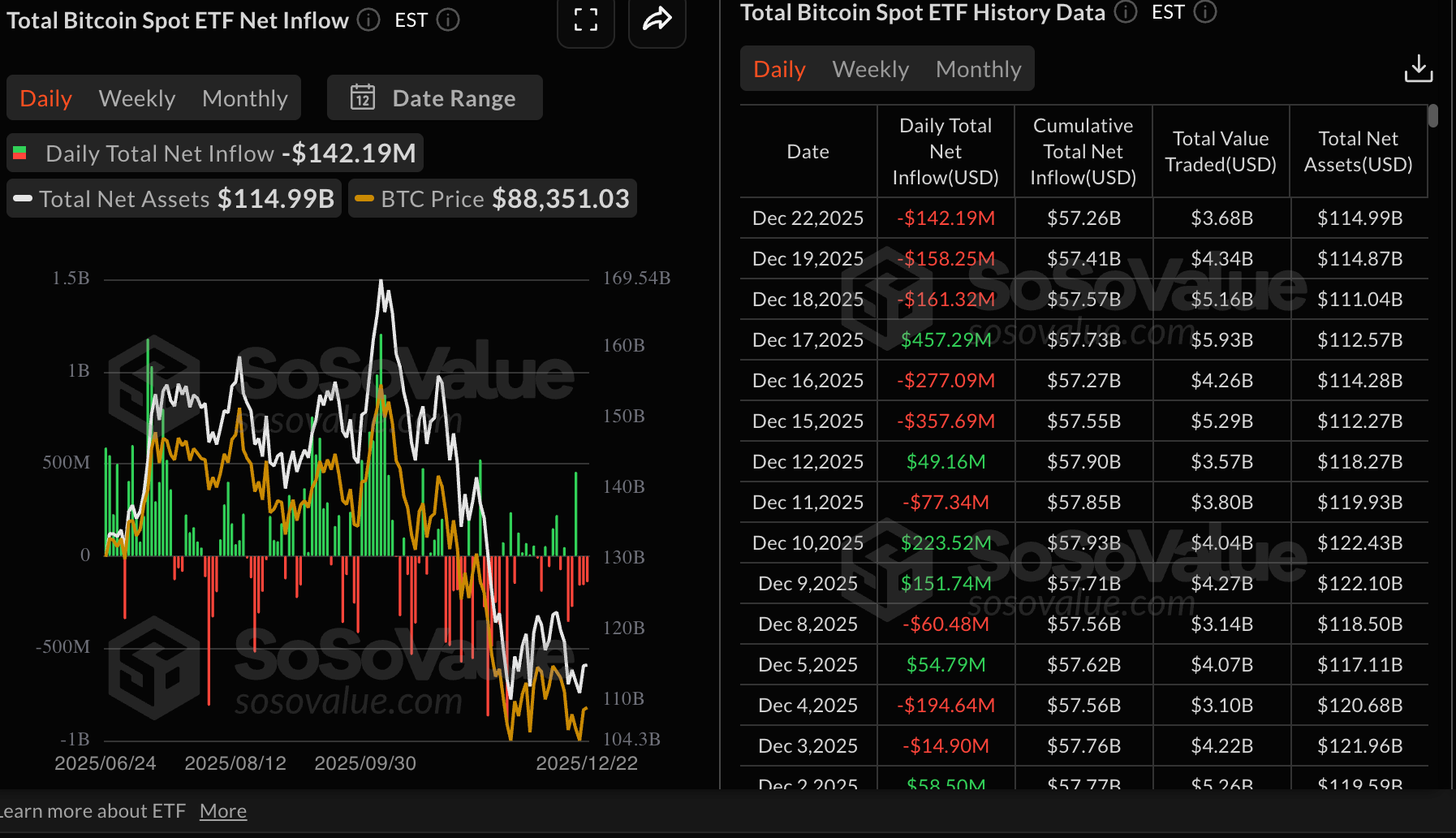The width and height of the screenshot is (1456, 838).
Task: Select the Daily tab in the history panel
Action: click(778, 68)
